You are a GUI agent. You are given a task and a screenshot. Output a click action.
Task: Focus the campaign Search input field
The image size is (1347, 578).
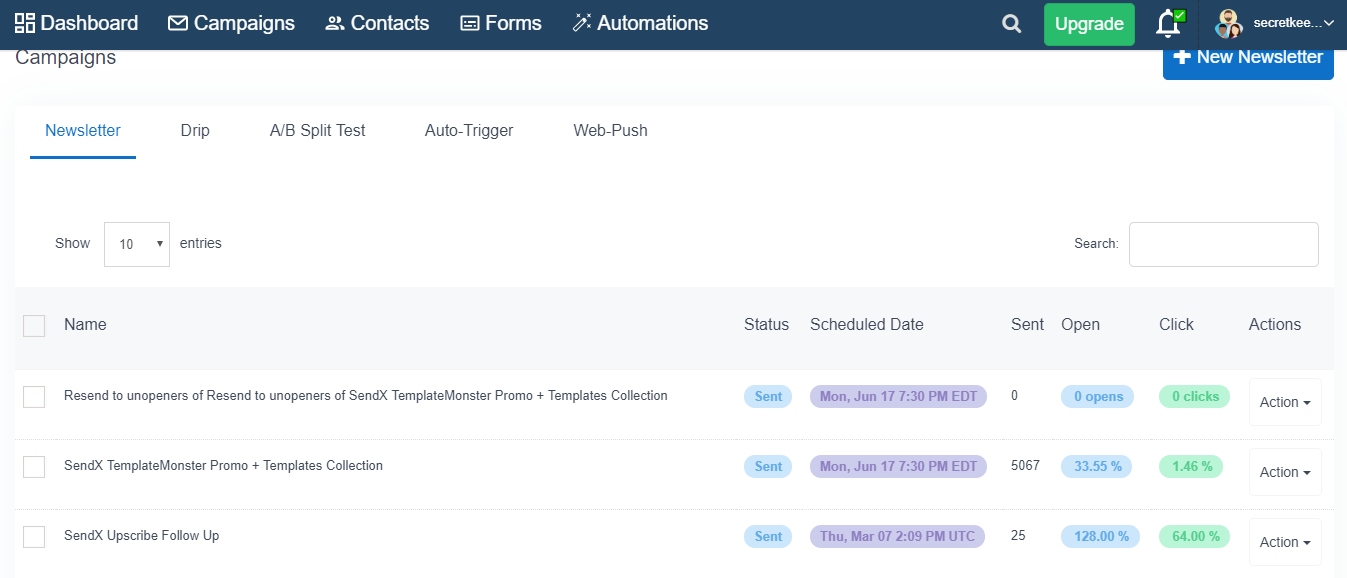pos(1223,244)
